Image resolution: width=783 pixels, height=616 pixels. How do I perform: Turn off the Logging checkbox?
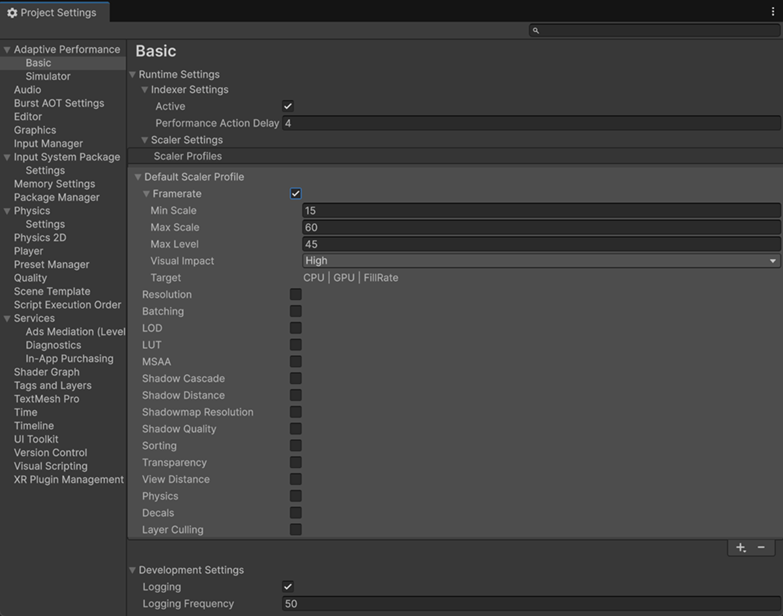point(288,587)
